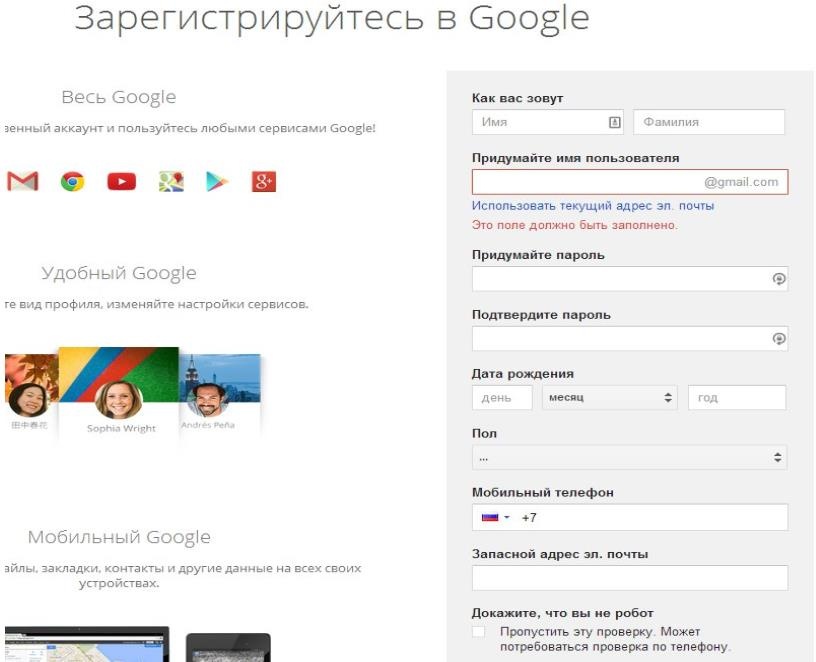
Task: Click the Запасной адрес эл. почты field
Action: (x=628, y=578)
